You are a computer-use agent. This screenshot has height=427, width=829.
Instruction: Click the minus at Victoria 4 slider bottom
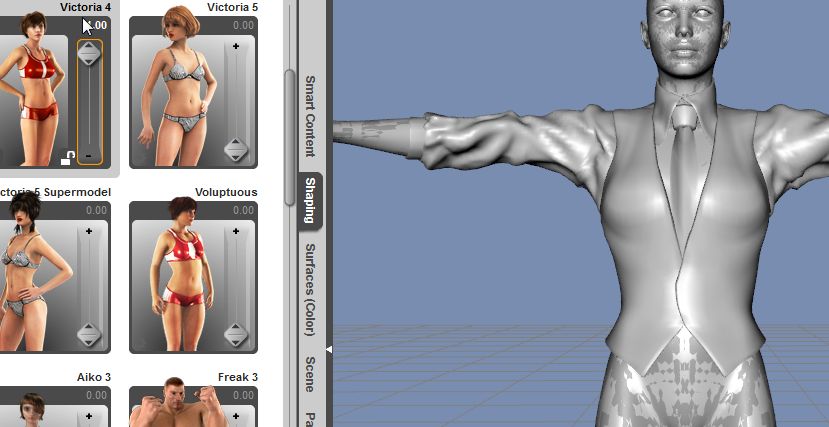click(89, 156)
